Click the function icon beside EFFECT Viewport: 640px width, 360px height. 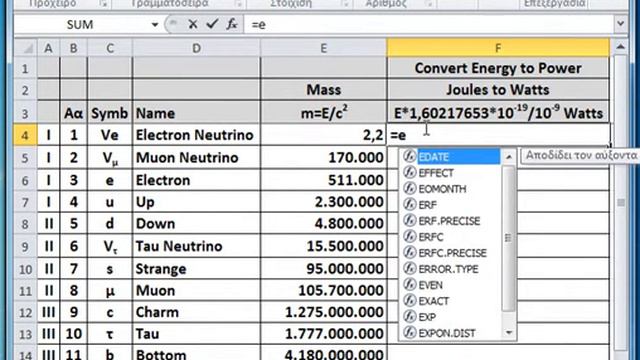click(x=409, y=173)
